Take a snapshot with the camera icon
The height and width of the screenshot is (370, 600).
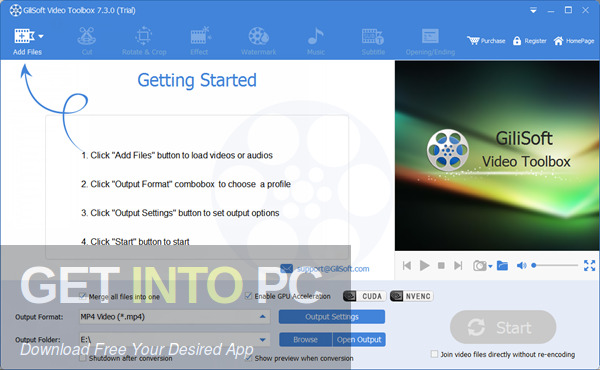479,265
